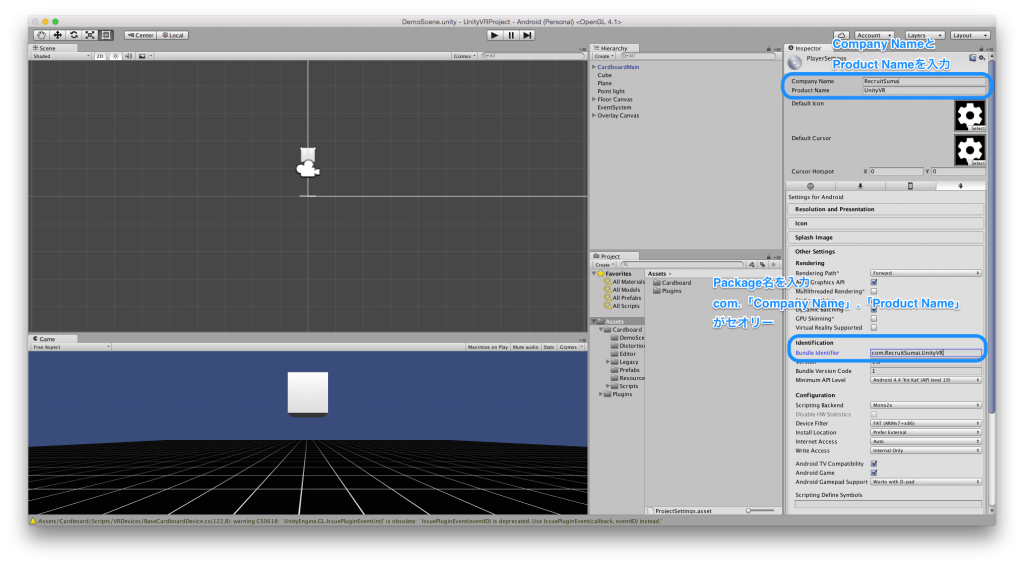Open the Free Aspect dropdown in Game view
The image size is (1024, 566).
coord(71,347)
